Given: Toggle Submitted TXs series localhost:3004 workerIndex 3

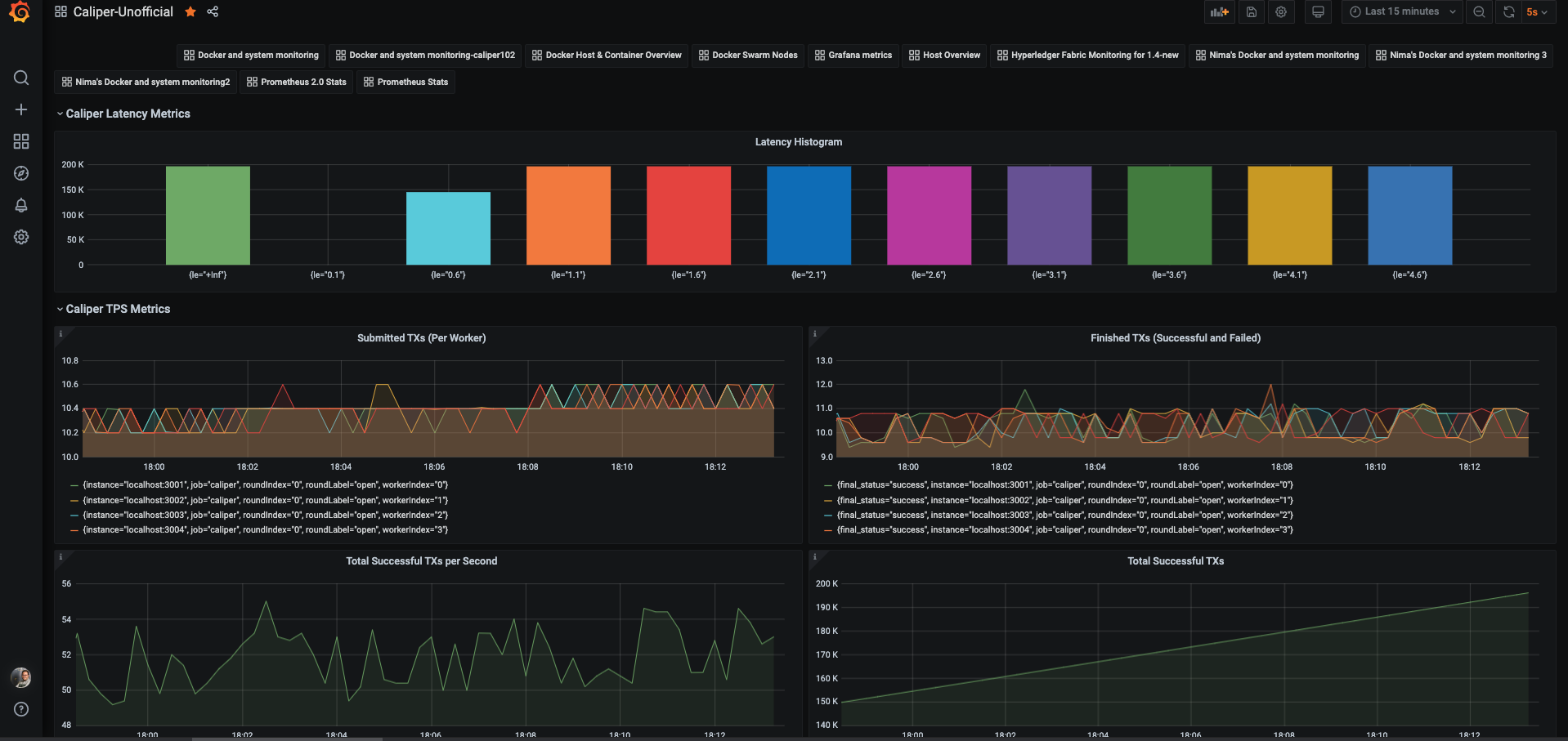Looking at the screenshot, I should click(266, 529).
